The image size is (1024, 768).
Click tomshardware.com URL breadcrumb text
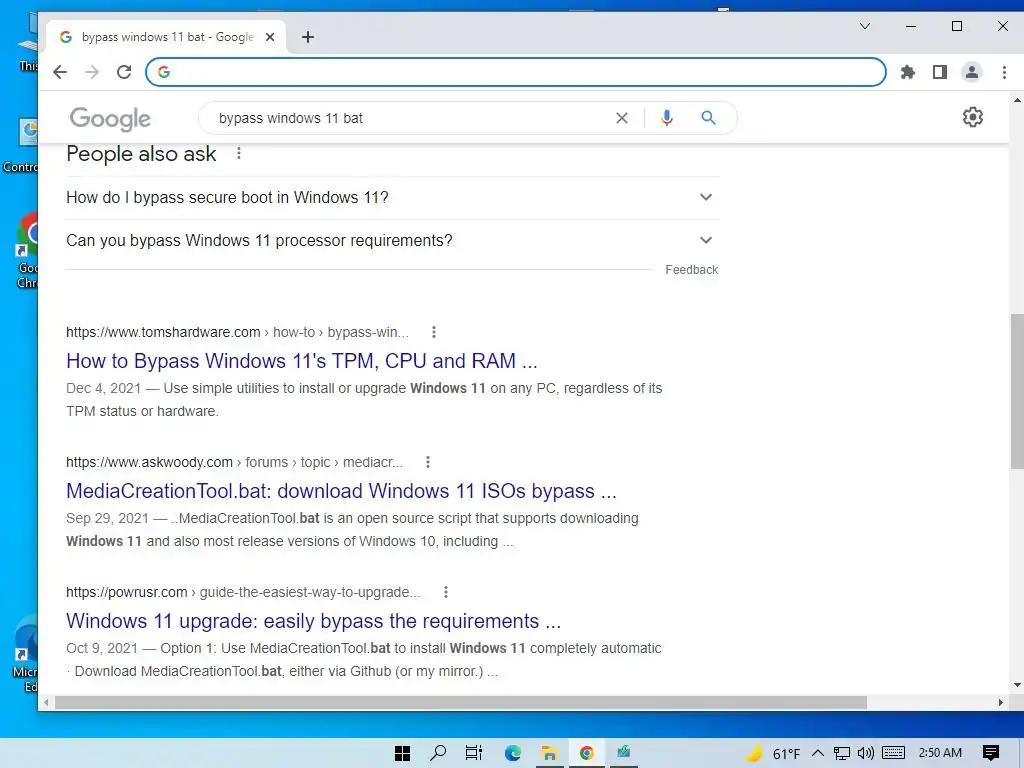point(237,332)
